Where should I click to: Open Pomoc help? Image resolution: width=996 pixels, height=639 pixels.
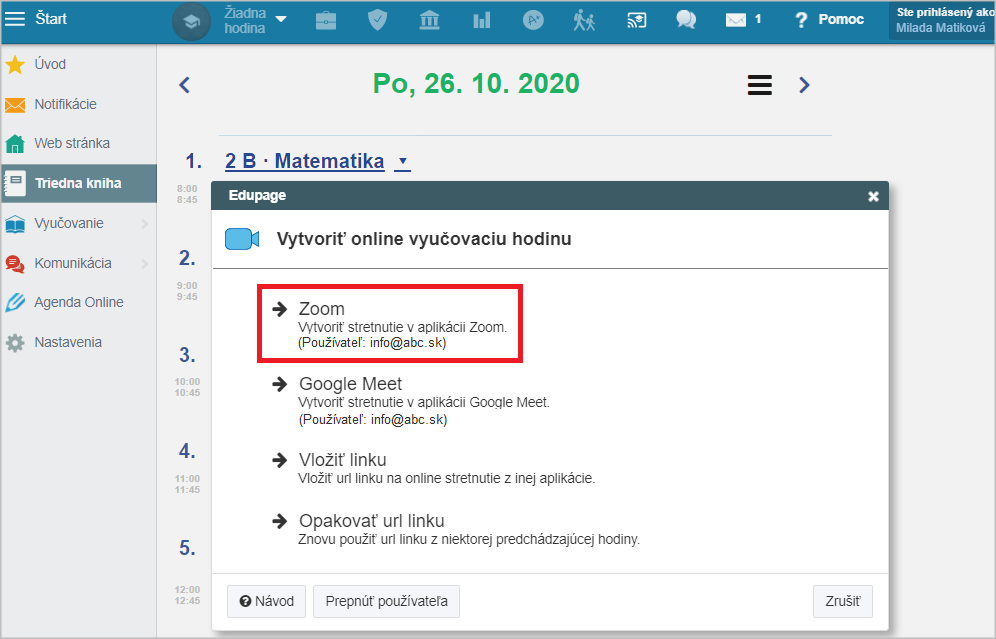[830, 20]
